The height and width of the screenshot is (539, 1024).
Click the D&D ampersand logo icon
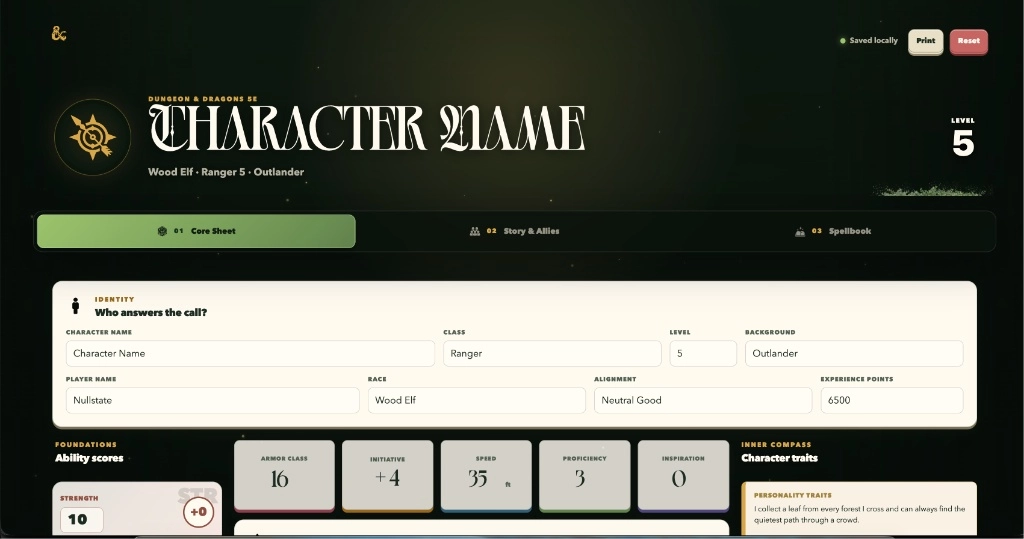59,33
